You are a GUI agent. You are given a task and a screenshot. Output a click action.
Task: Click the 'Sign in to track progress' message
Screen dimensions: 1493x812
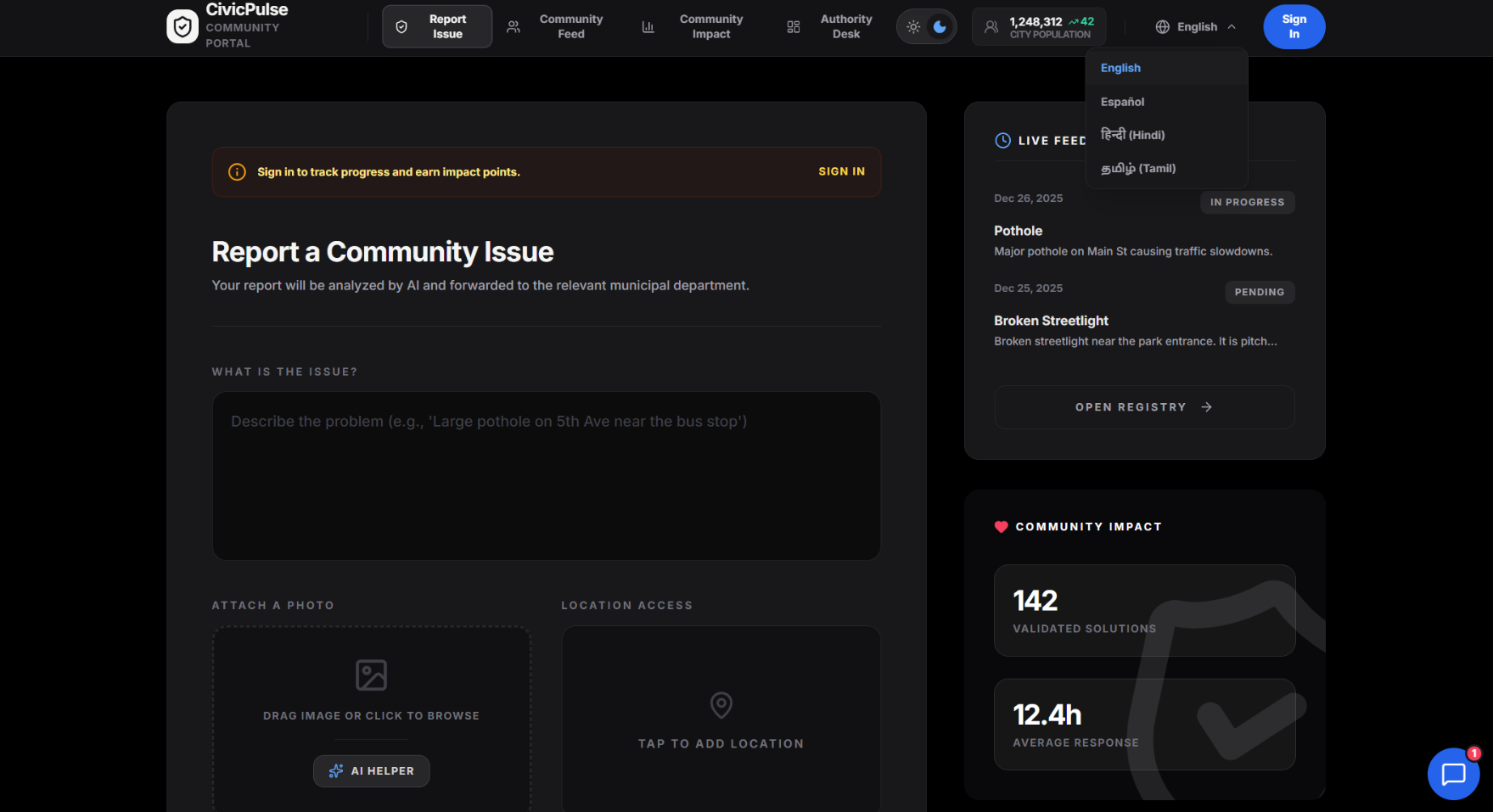click(x=389, y=172)
